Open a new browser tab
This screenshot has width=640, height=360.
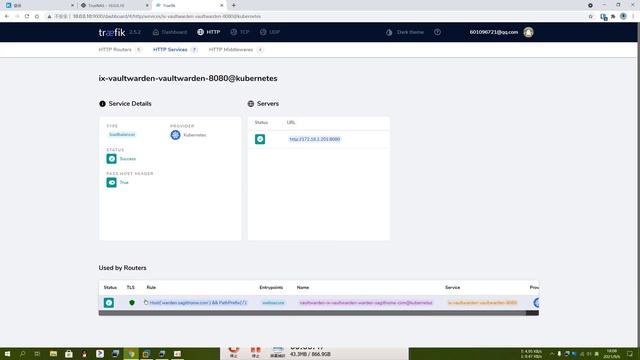pos(233,5)
